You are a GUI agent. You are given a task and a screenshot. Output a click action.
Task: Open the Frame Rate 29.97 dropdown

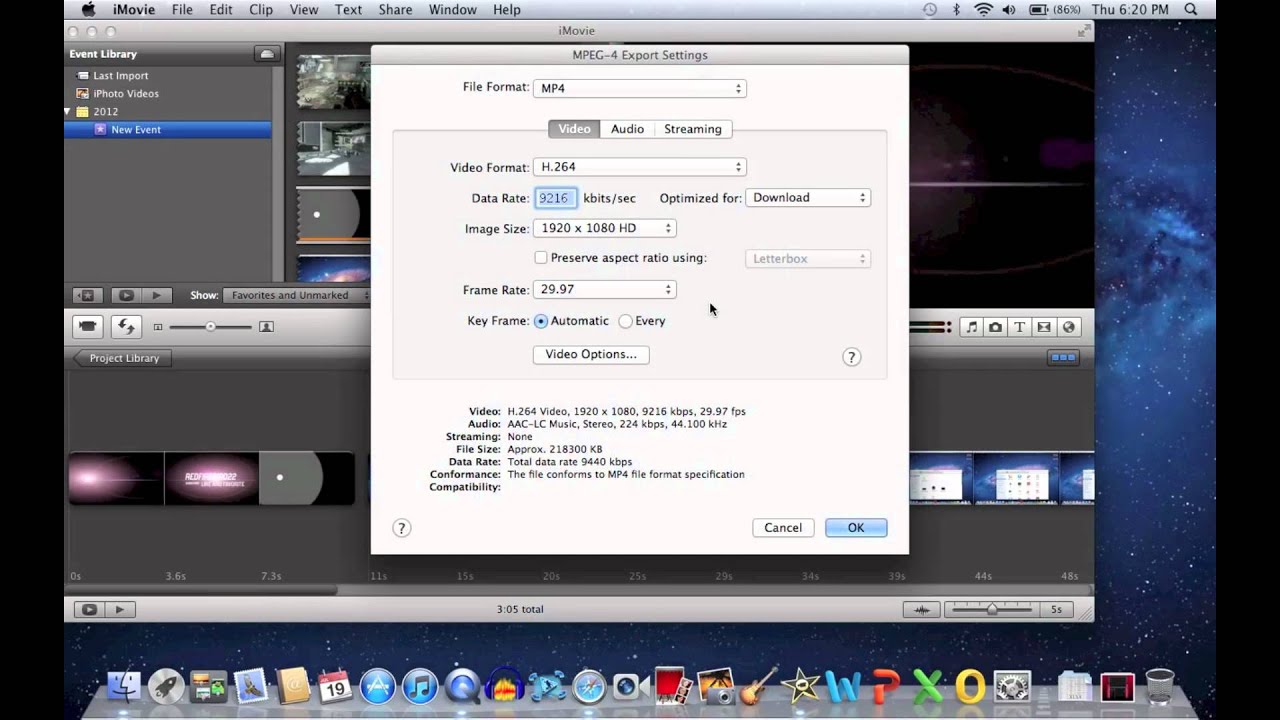pyautogui.click(x=604, y=289)
